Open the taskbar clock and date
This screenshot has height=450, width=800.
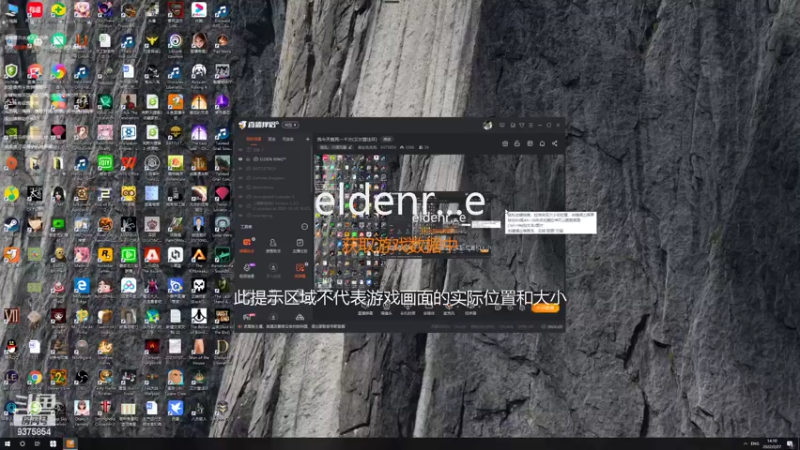point(772,444)
